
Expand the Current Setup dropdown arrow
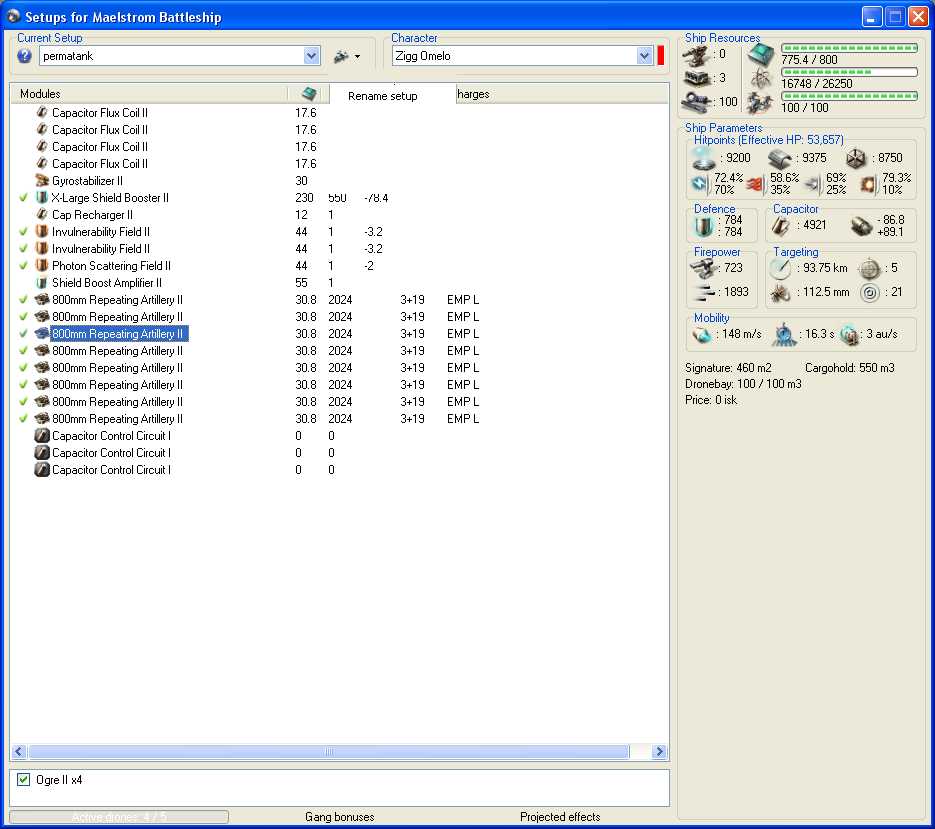(311, 56)
